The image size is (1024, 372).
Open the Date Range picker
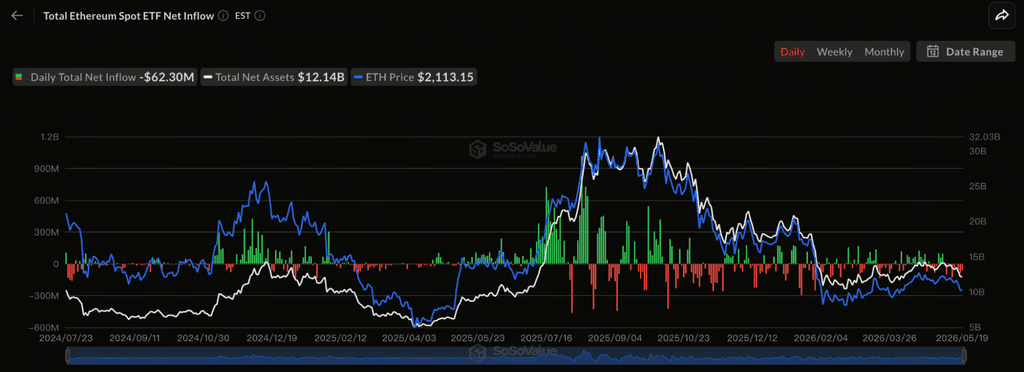coord(966,52)
